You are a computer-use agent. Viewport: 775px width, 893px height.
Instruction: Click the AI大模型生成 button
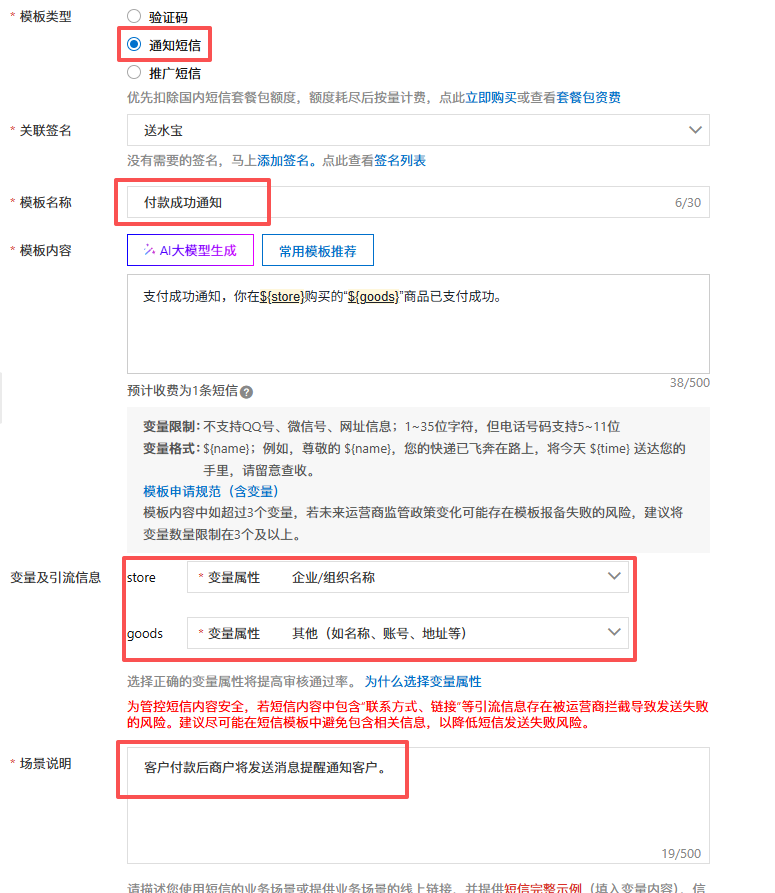tap(190, 251)
